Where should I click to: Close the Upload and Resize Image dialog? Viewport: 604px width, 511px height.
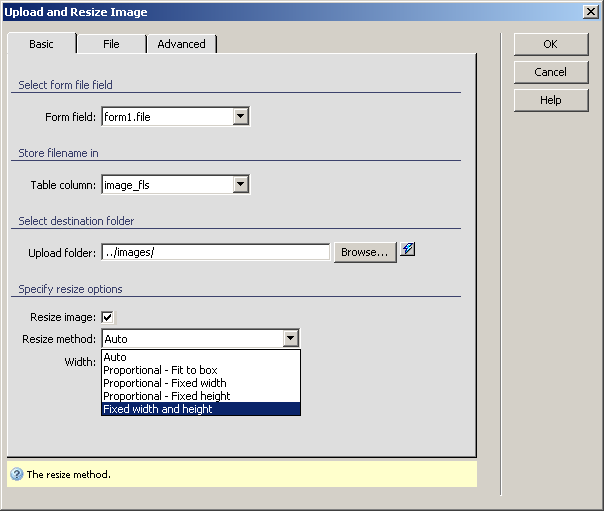pos(590,12)
